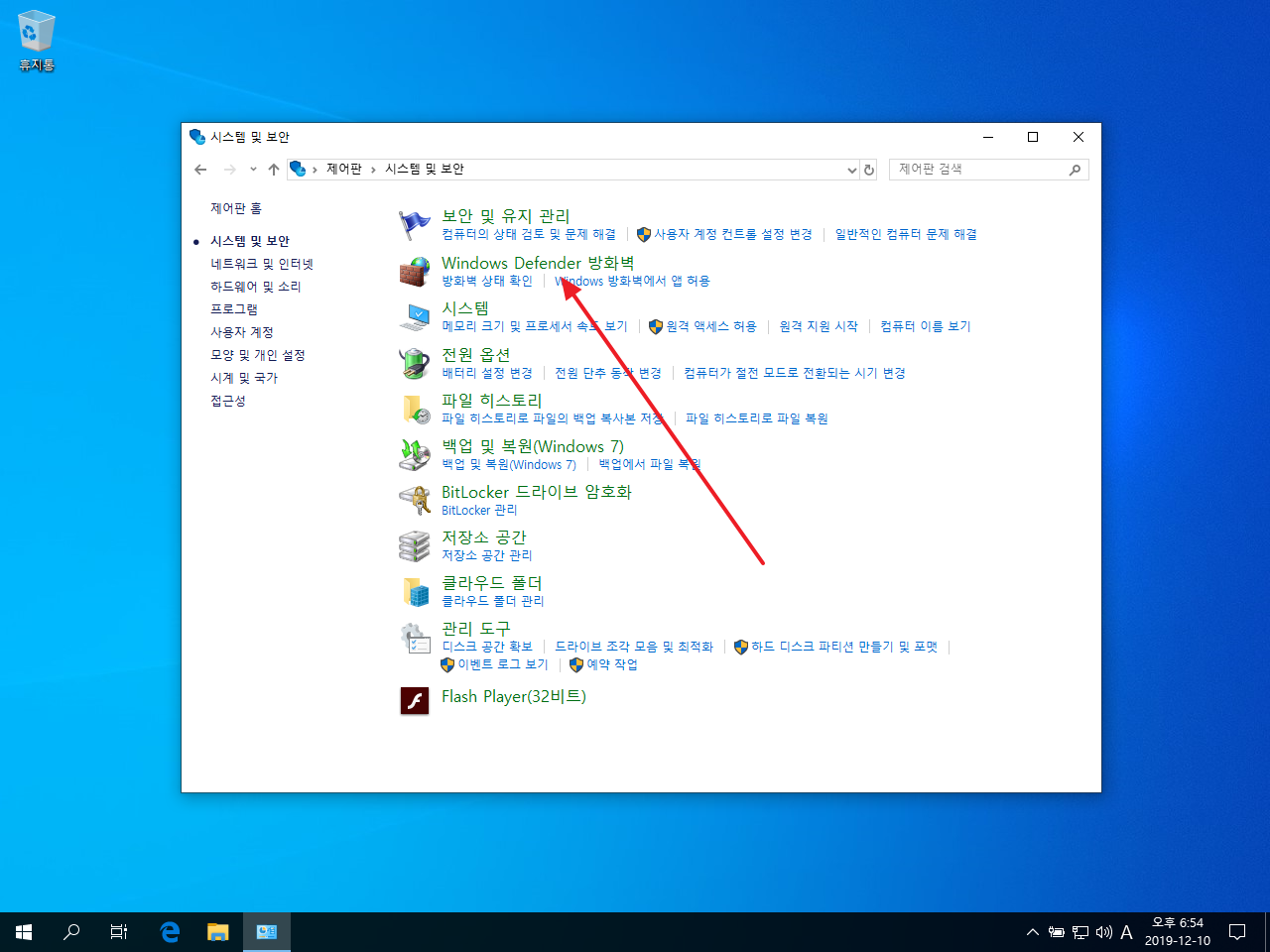This screenshot has height=952, width=1270.
Task: Expand the address bar history dropdown
Action: click(x=851, y=169)
